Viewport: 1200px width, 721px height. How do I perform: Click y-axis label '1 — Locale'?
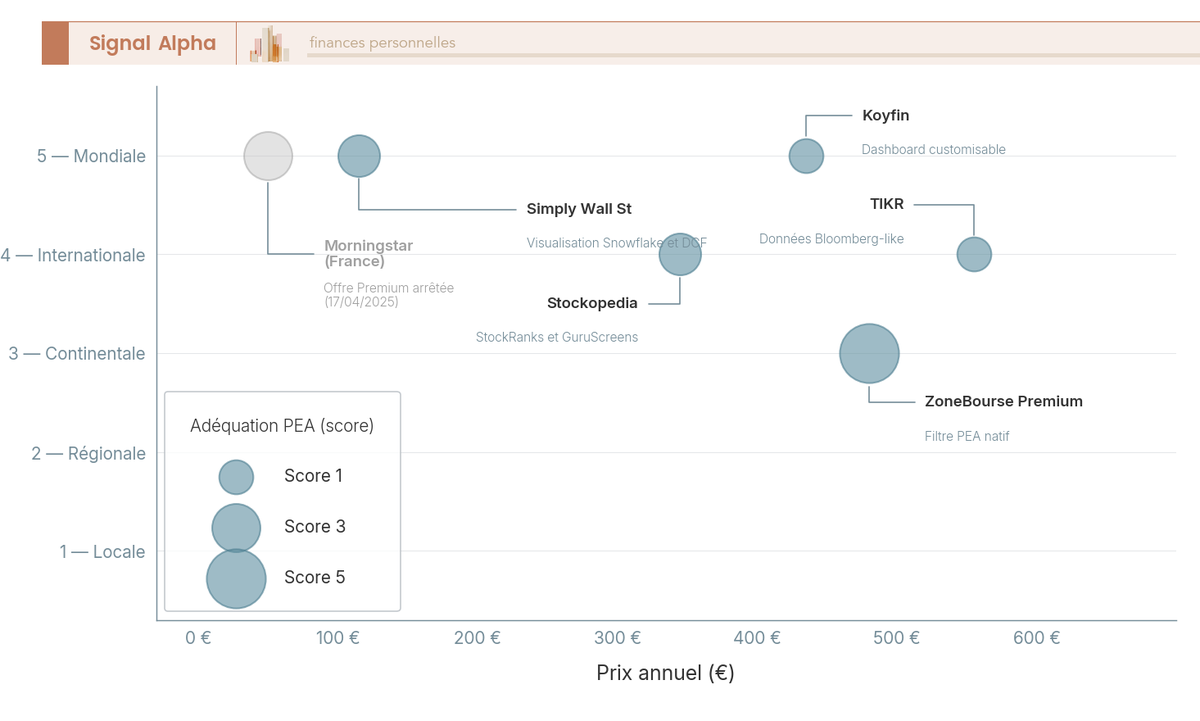(102, 552)
